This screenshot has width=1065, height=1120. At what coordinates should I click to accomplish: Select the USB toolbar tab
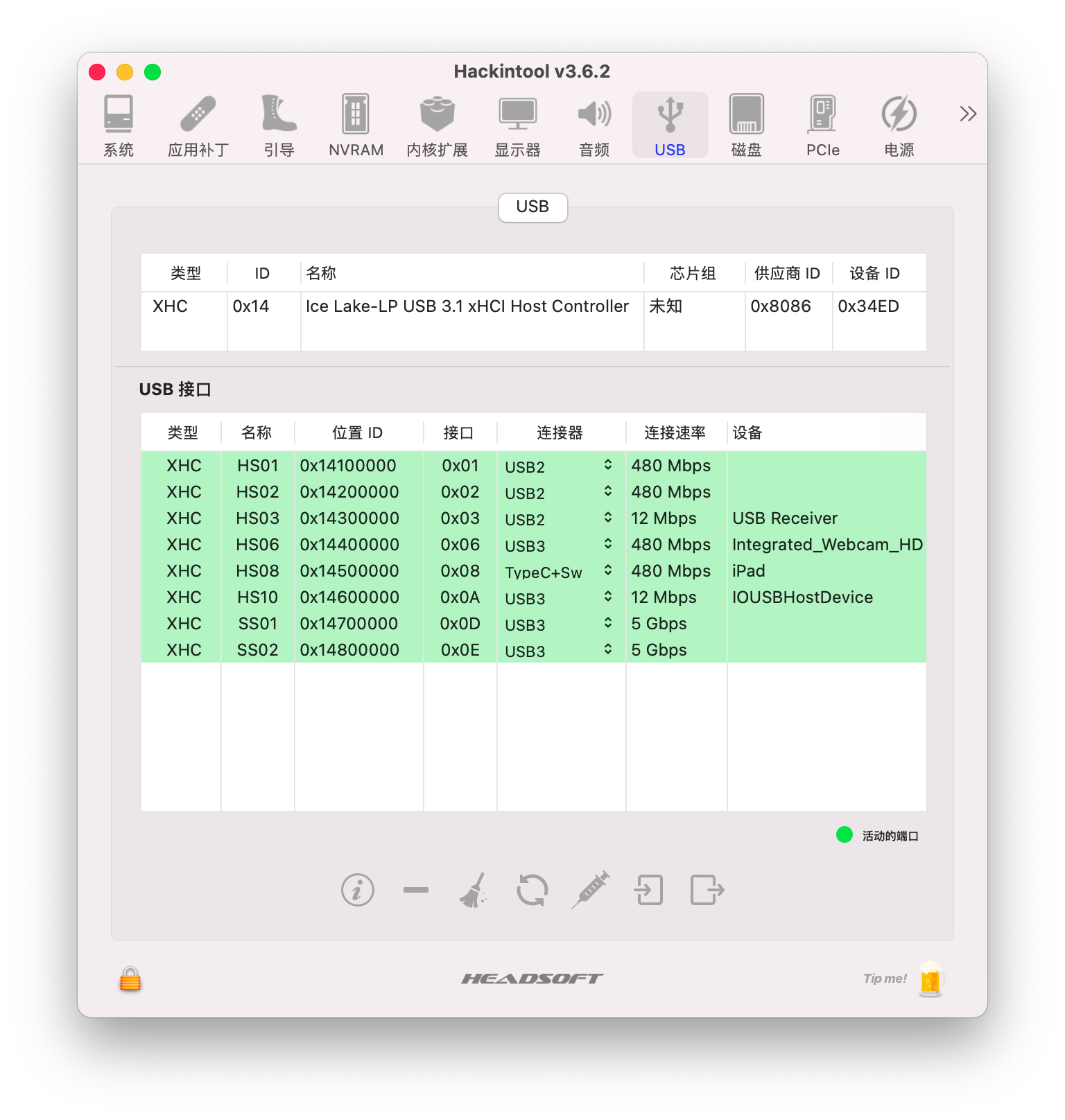[x=670, y=125]
